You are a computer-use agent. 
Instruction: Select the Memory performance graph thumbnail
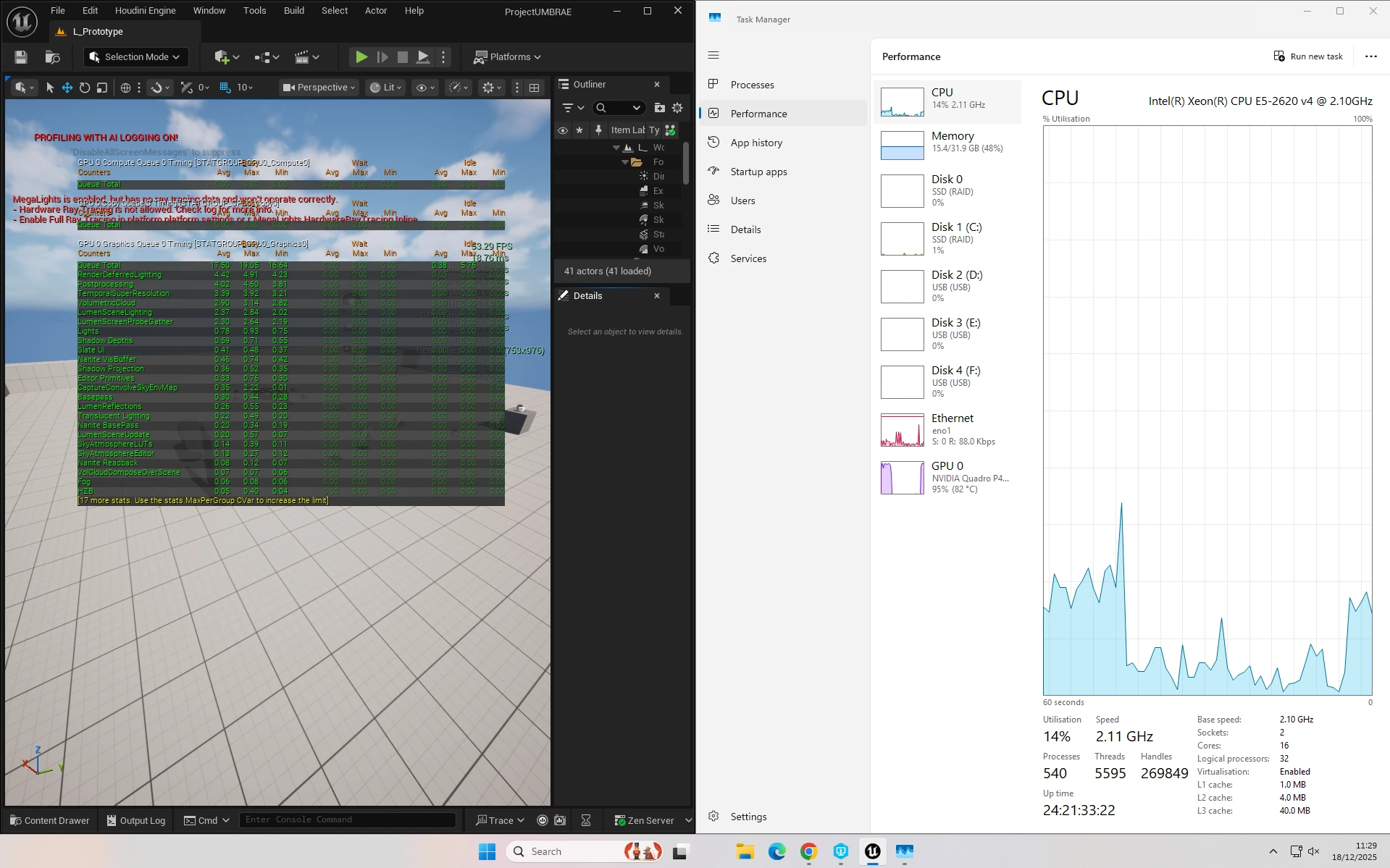click(902, 145)
